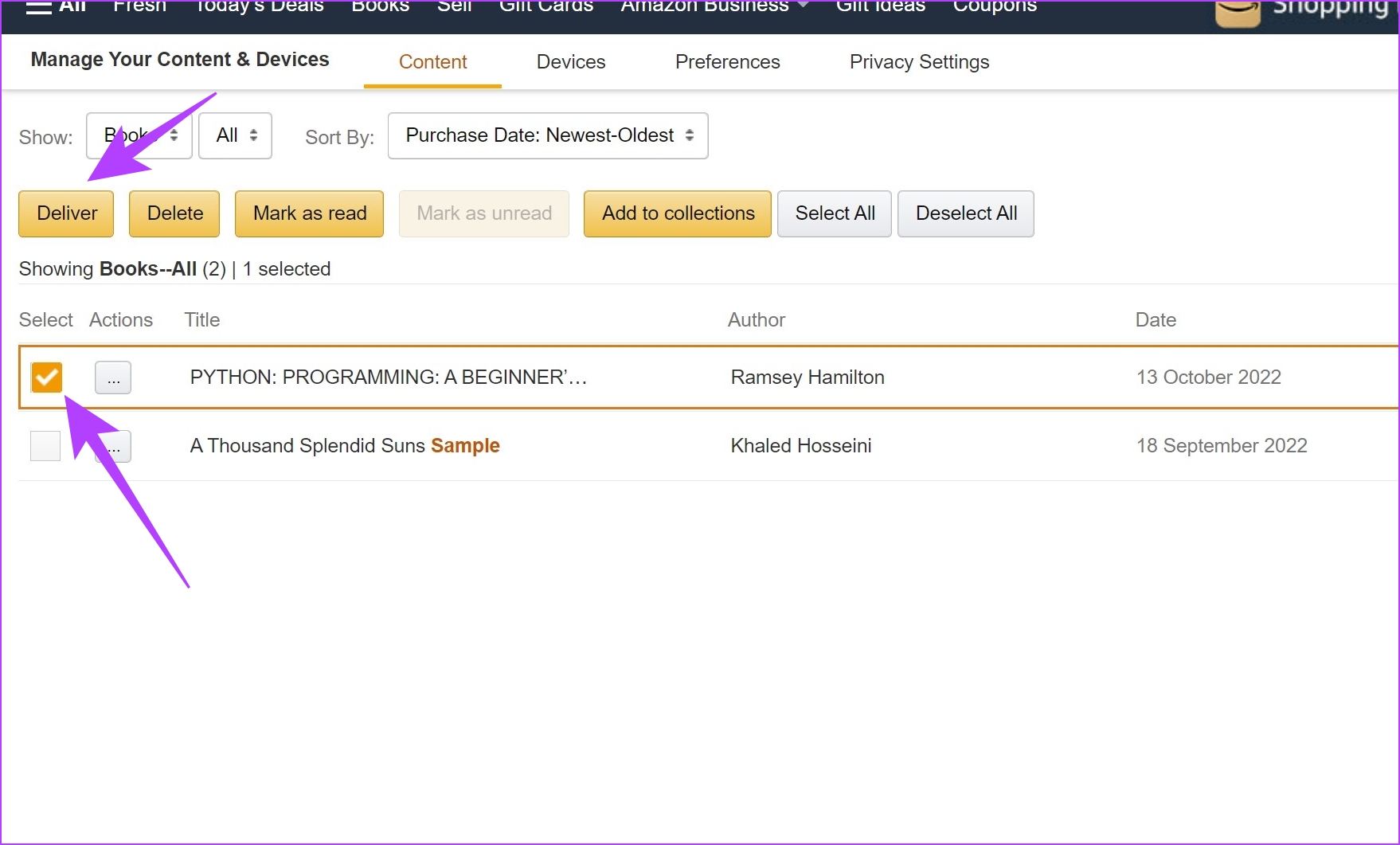Open the Preferences tab

click(x=727, y=62)
